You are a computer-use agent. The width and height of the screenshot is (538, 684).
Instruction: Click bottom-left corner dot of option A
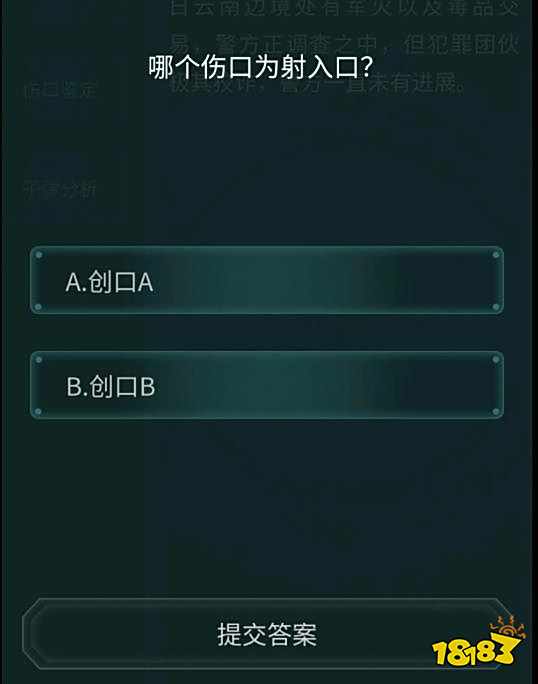pyautogui.click(x=38, y=307)
